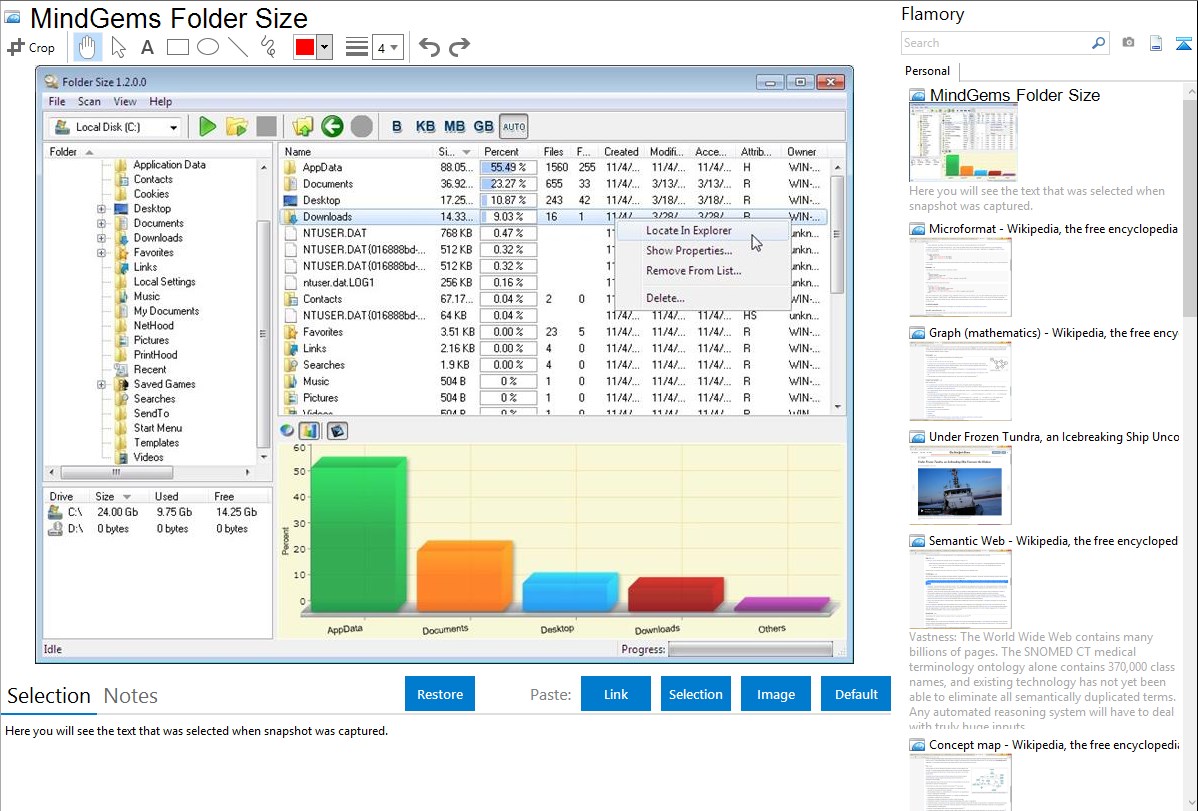Viewport: 1198px width, 811px height.
Task: Click the Default paste button
Action: click(x=856, y=694)
